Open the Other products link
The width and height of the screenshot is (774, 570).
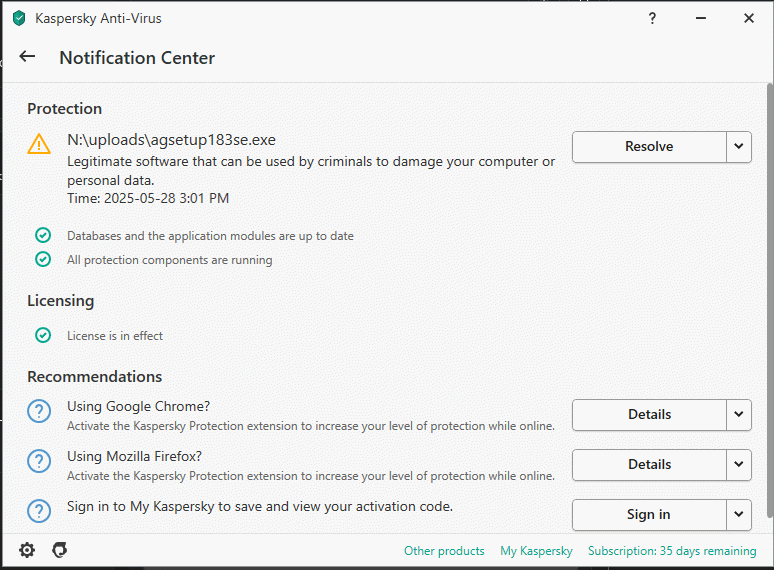[x=444, y=551]
